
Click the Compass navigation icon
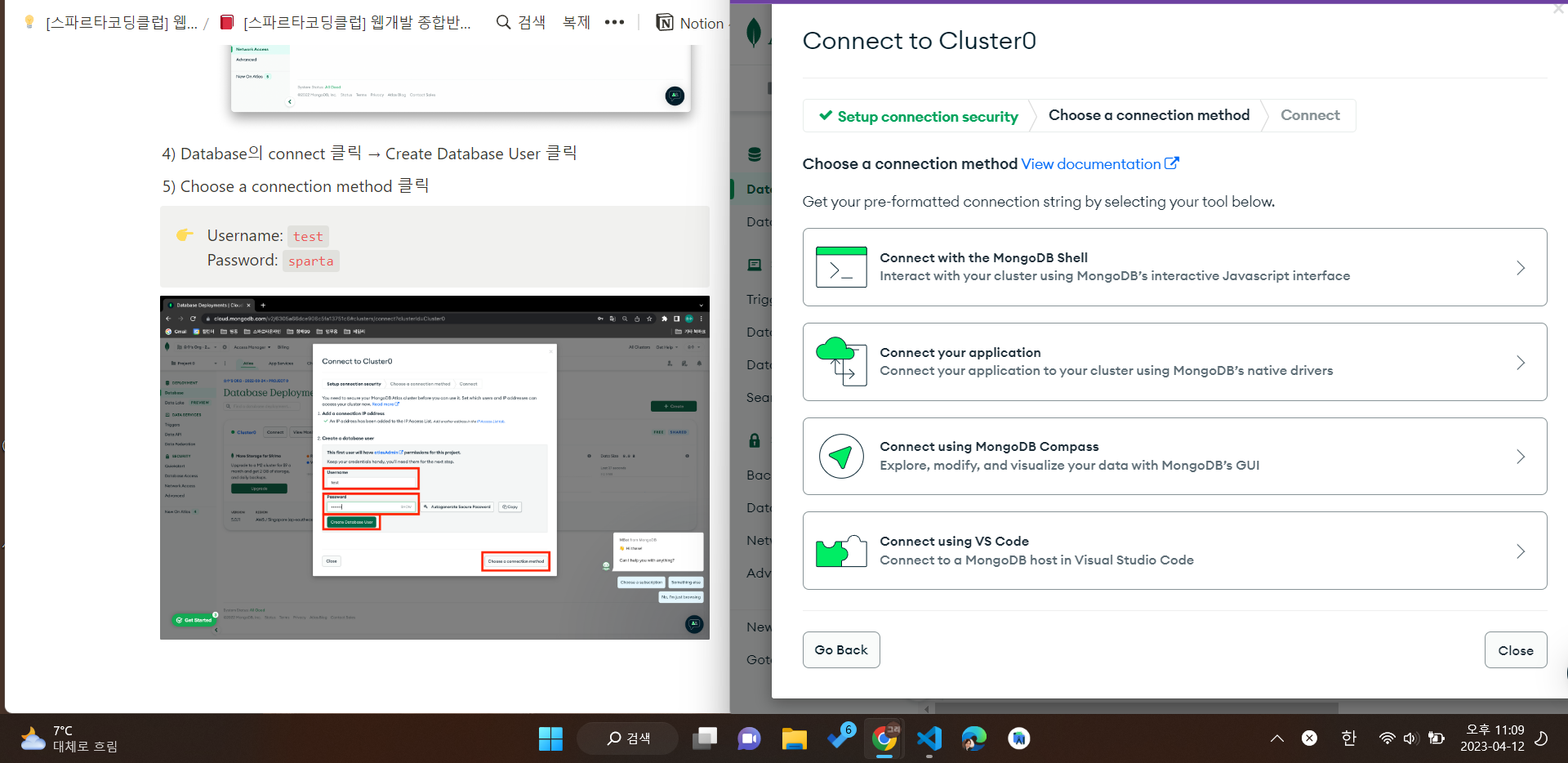click(841, 456)
